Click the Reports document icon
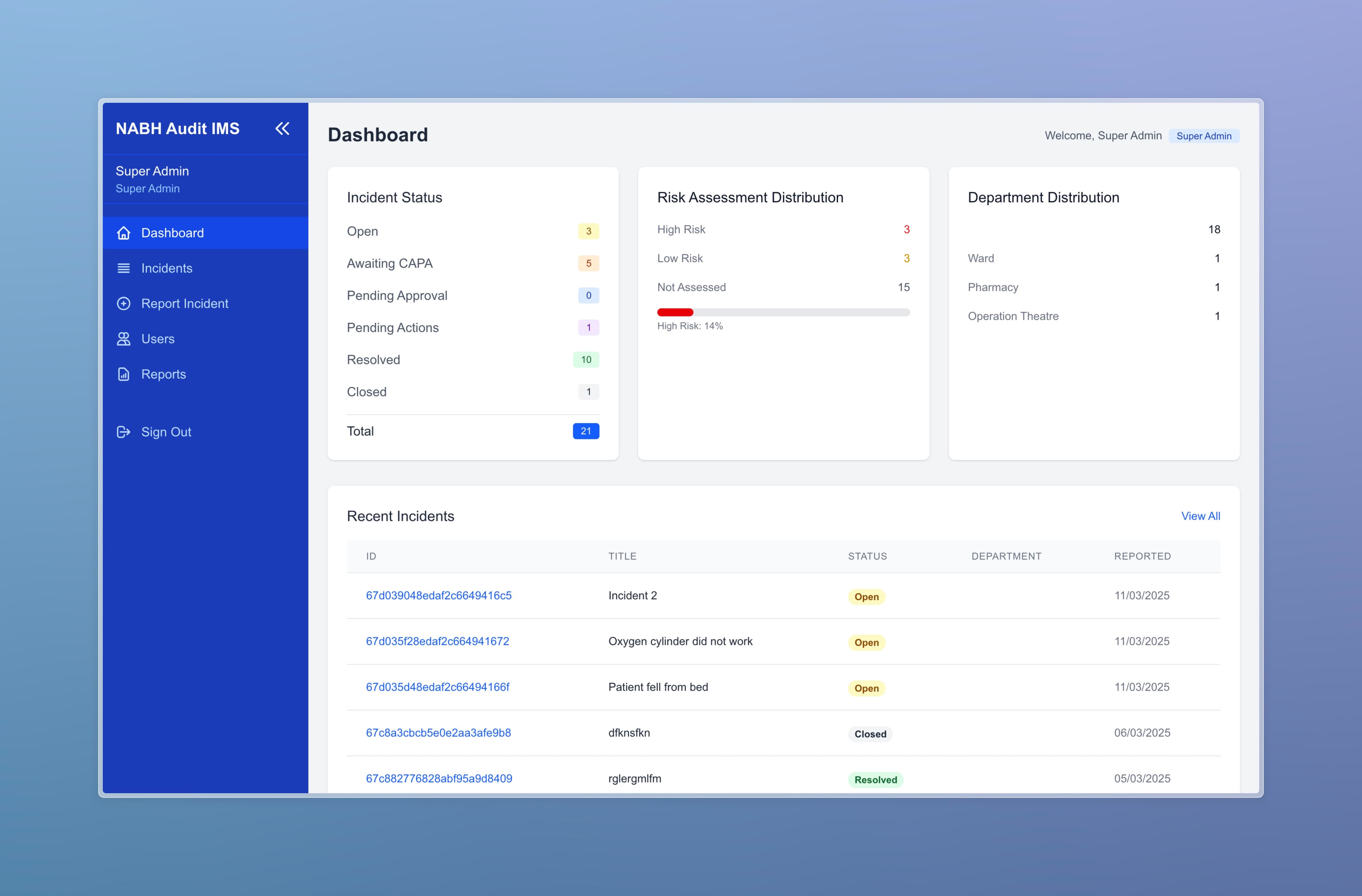 tap(124, 374)
